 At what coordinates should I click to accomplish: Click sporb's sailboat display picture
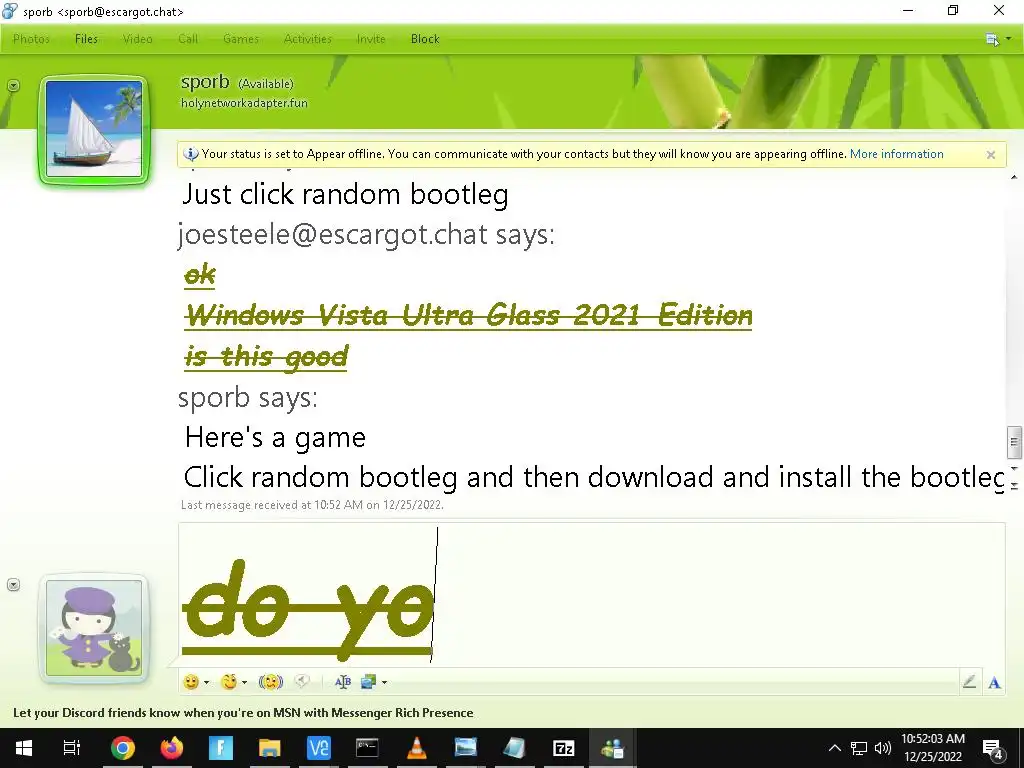coord(94,129)
